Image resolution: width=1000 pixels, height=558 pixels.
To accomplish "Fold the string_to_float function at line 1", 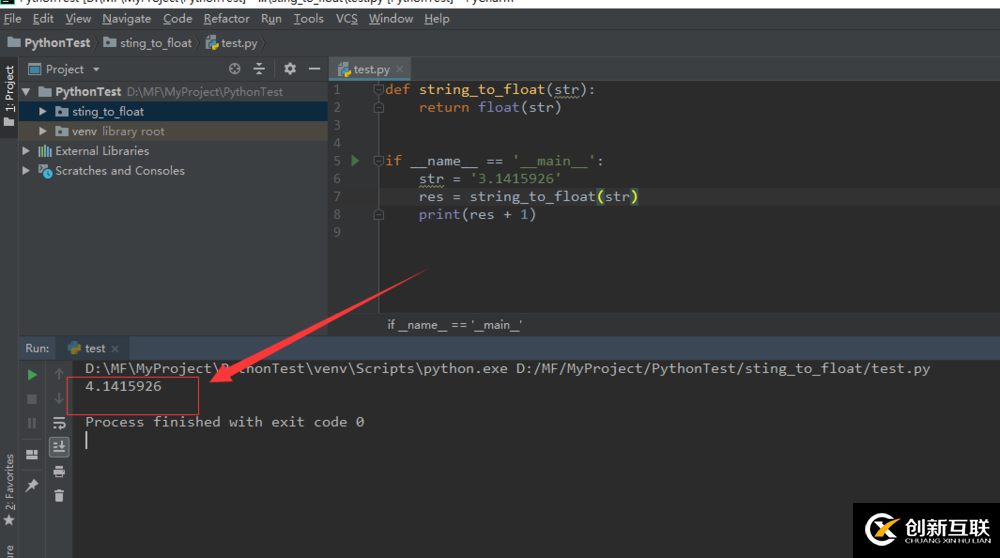I will pos(378,89).
